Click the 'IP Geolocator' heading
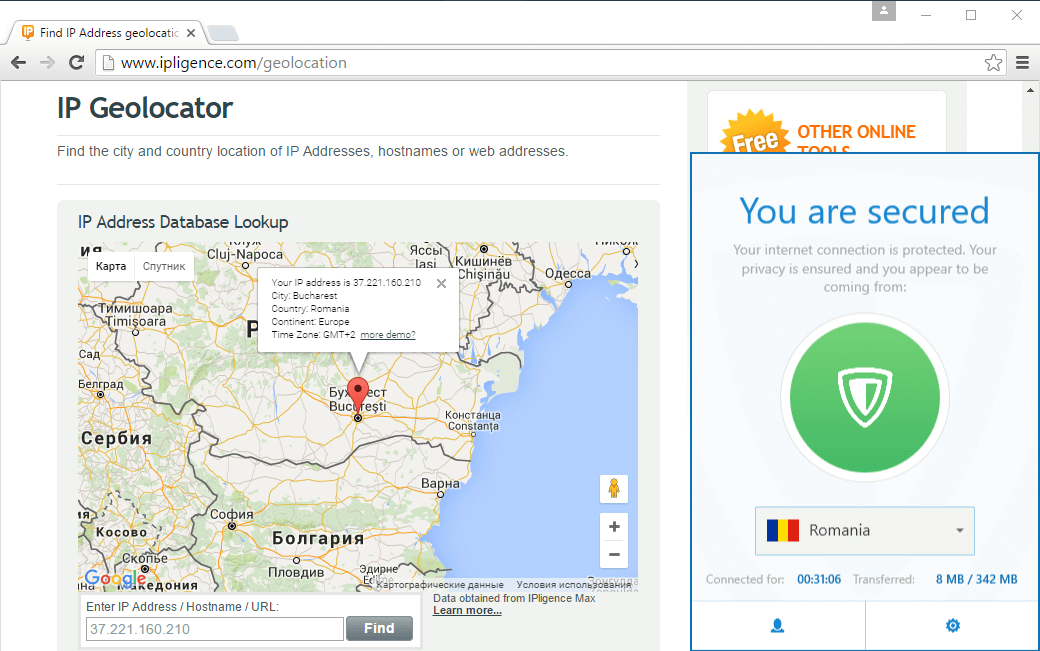This screenshot has width=1040, height=651. 145,108
